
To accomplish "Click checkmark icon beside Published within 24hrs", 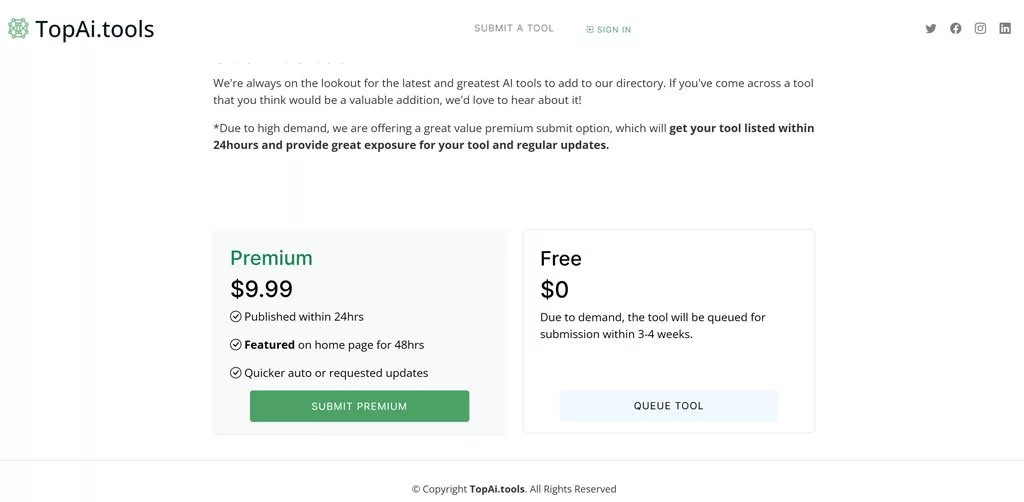I will [x=236, y=317].
